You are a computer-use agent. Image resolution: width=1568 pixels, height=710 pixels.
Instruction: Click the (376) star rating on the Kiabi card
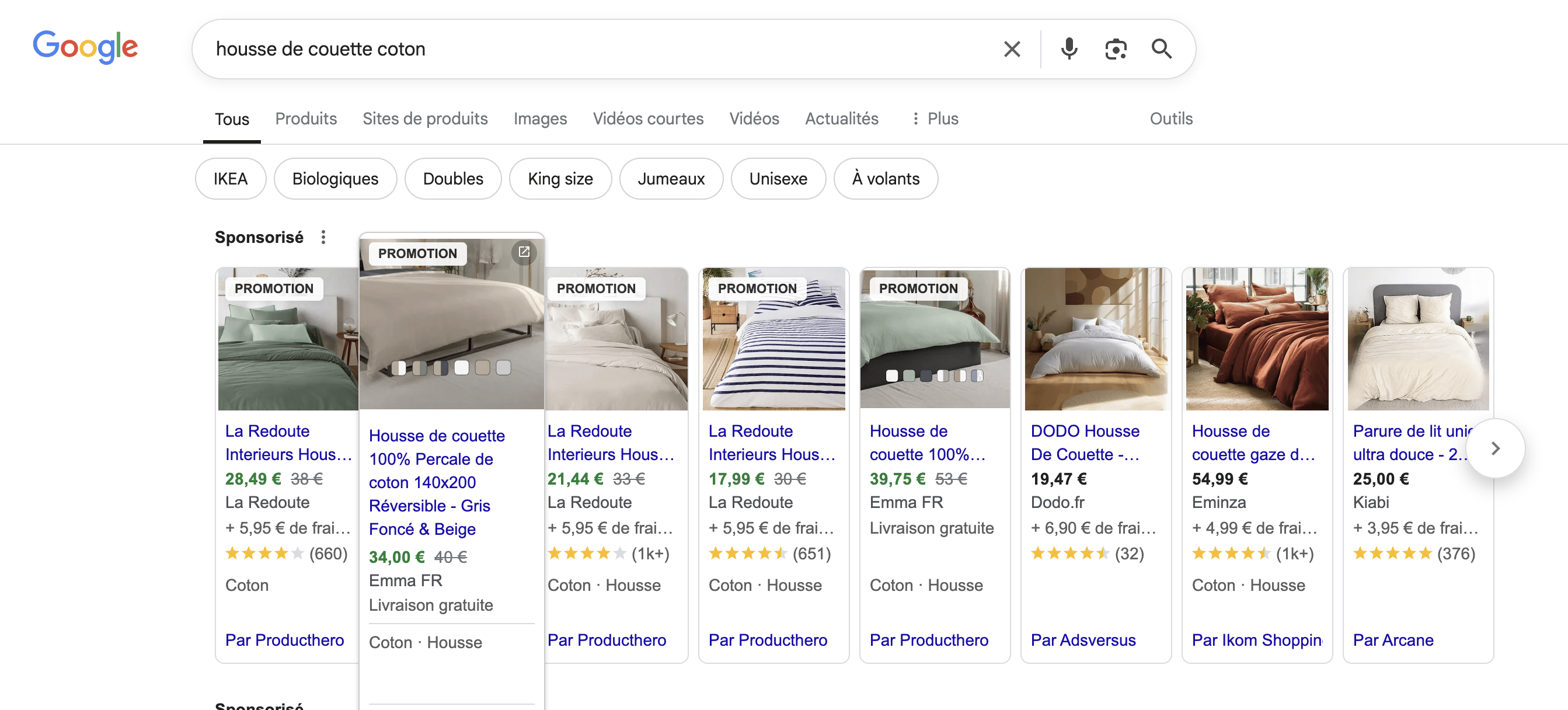(1414, 554)
